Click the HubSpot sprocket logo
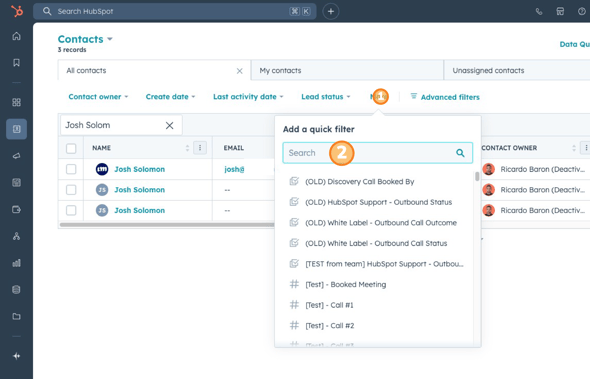The height and width of the screenshot is (379, 590). tap(17, 11)
